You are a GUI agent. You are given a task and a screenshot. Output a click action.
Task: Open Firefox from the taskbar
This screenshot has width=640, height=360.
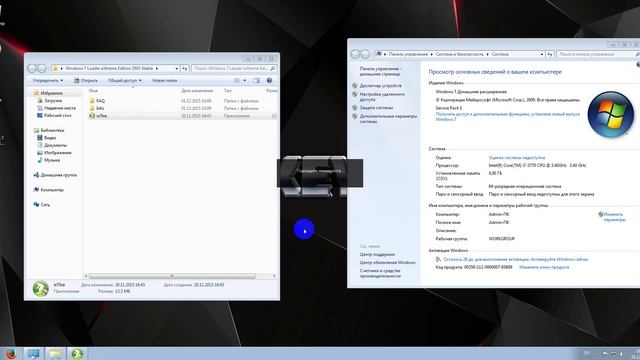pos(11,354)
